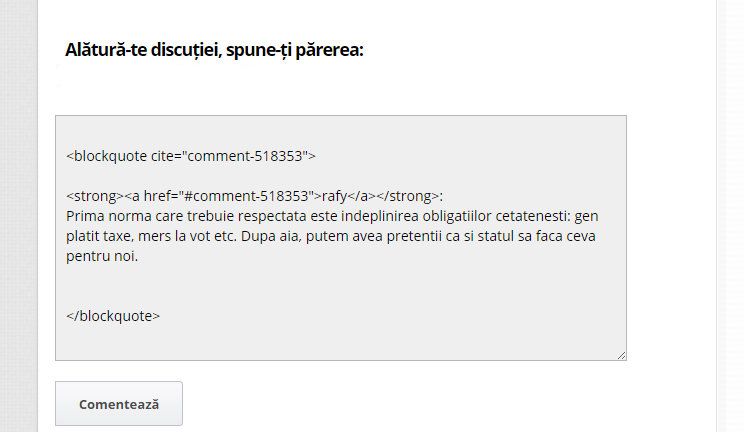744x432 pixels.
Task: Click the heading Alătură-te discuției, spune-ți părerea
Action: [214, 49]
